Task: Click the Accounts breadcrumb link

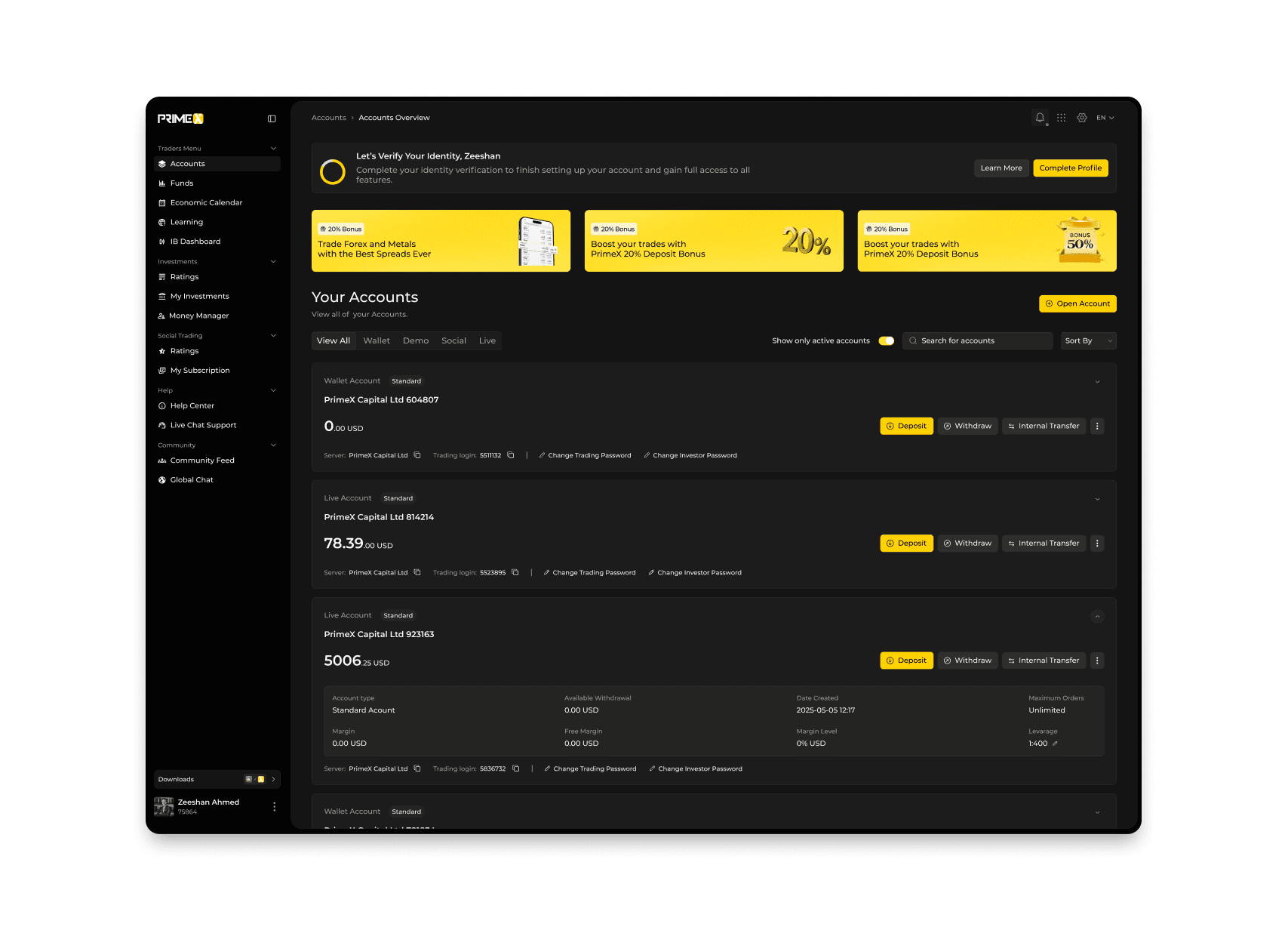Action: point(329,118)
